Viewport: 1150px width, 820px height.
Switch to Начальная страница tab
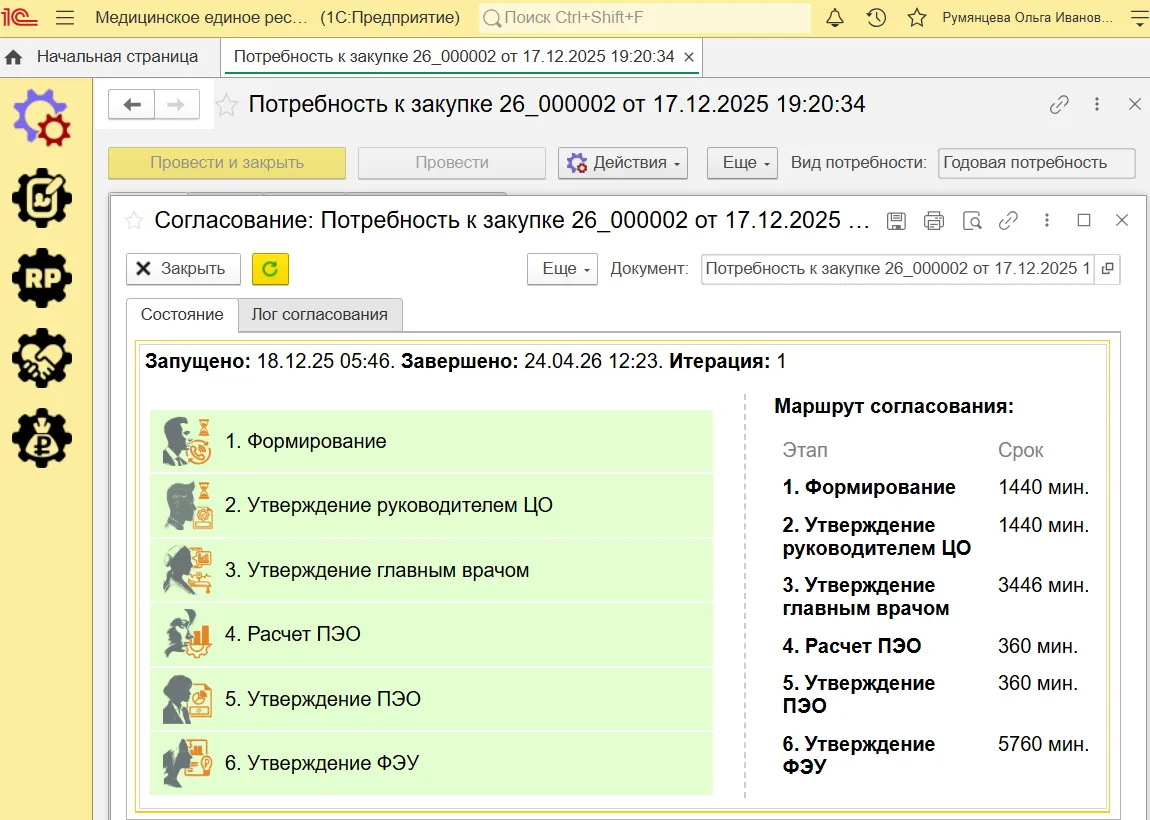point(110,57)
